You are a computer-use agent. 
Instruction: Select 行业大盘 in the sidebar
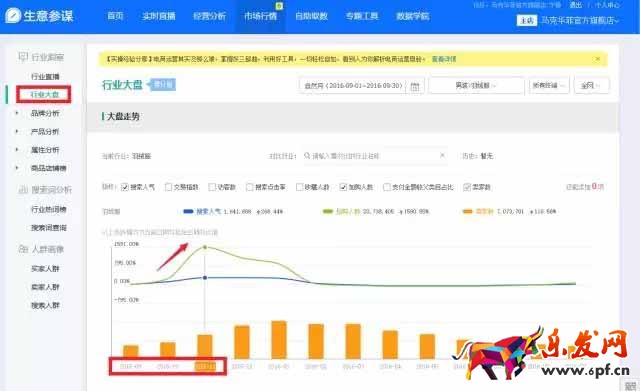click(44, 94)
